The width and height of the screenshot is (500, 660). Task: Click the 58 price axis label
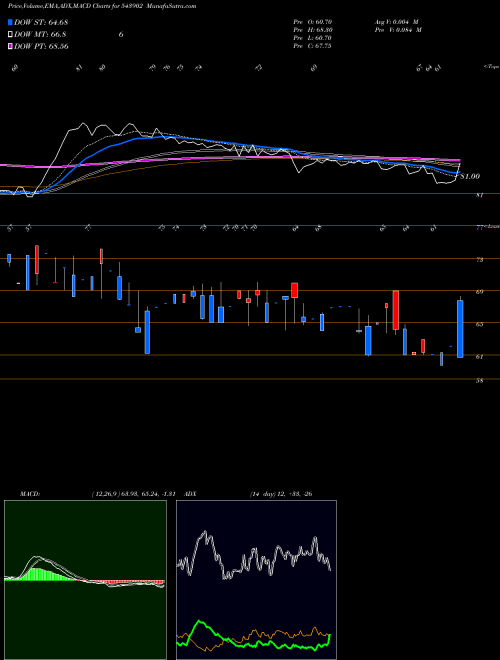[x=479, y=381]
